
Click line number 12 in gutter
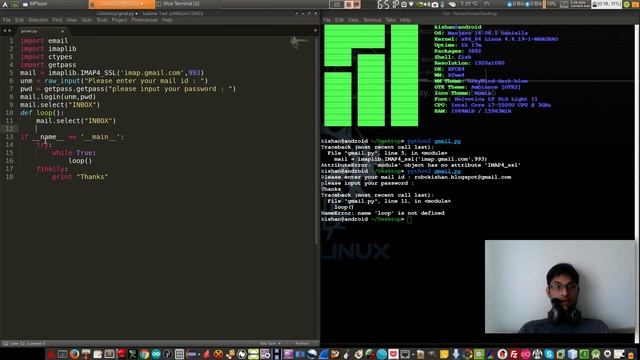click(x=9, y=129)
